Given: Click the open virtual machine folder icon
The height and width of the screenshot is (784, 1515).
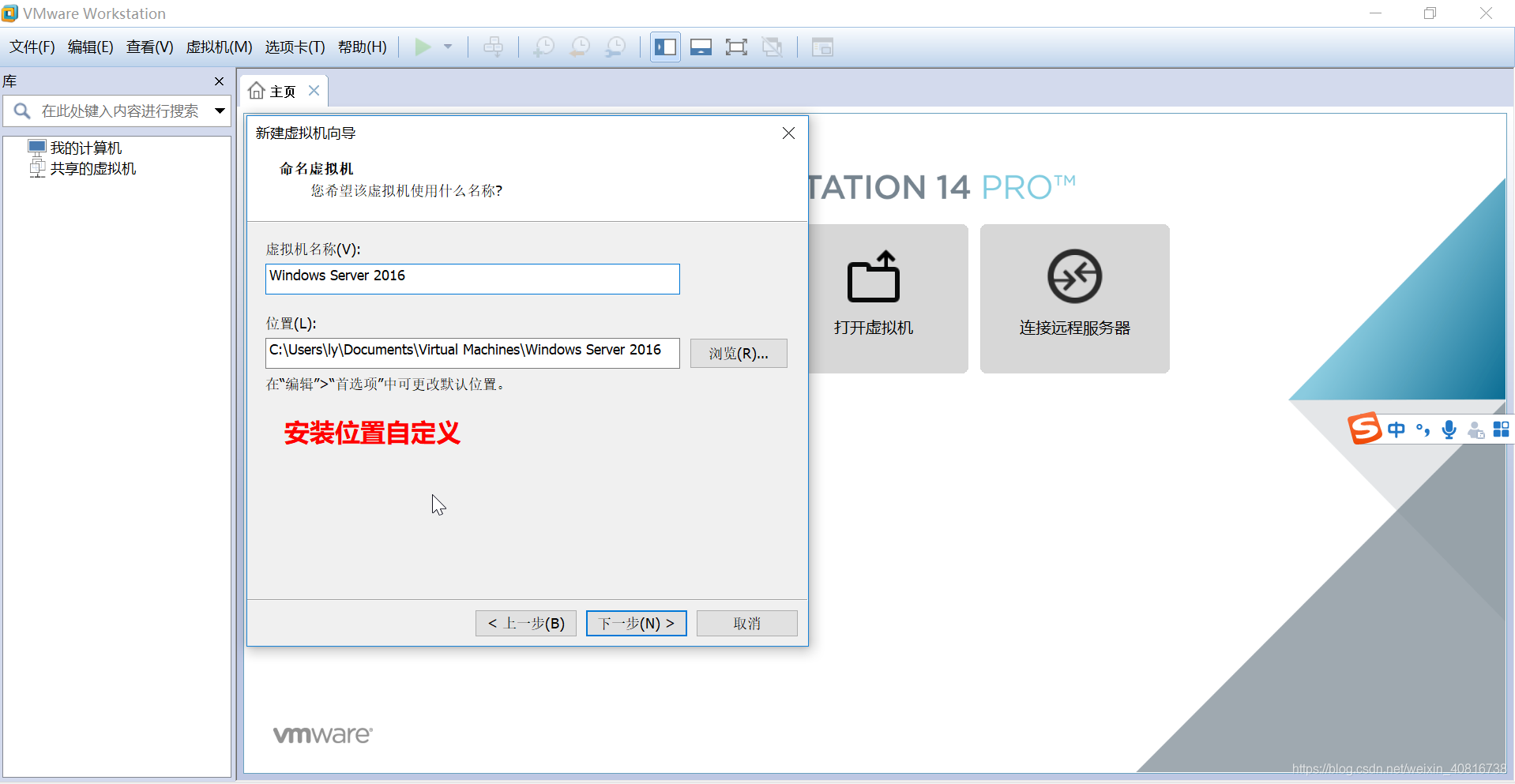Looking at the screenshot, I should 874,277.
